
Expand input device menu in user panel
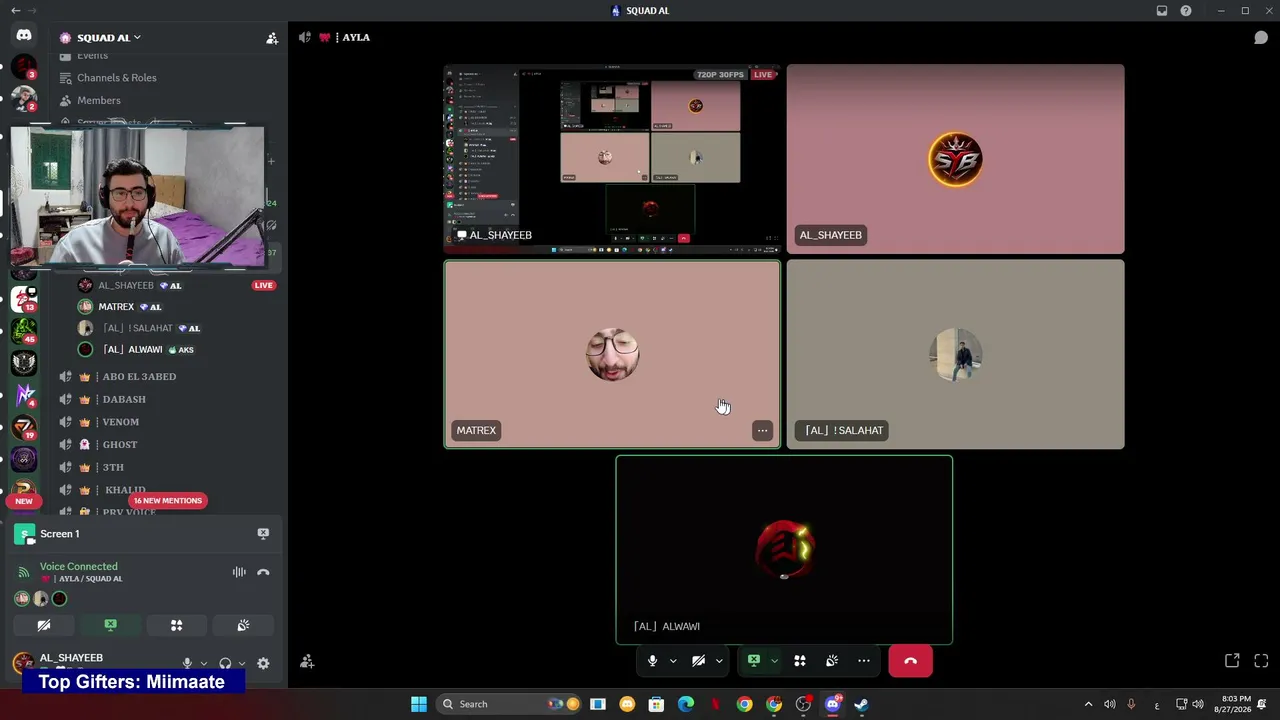point(204,663)
